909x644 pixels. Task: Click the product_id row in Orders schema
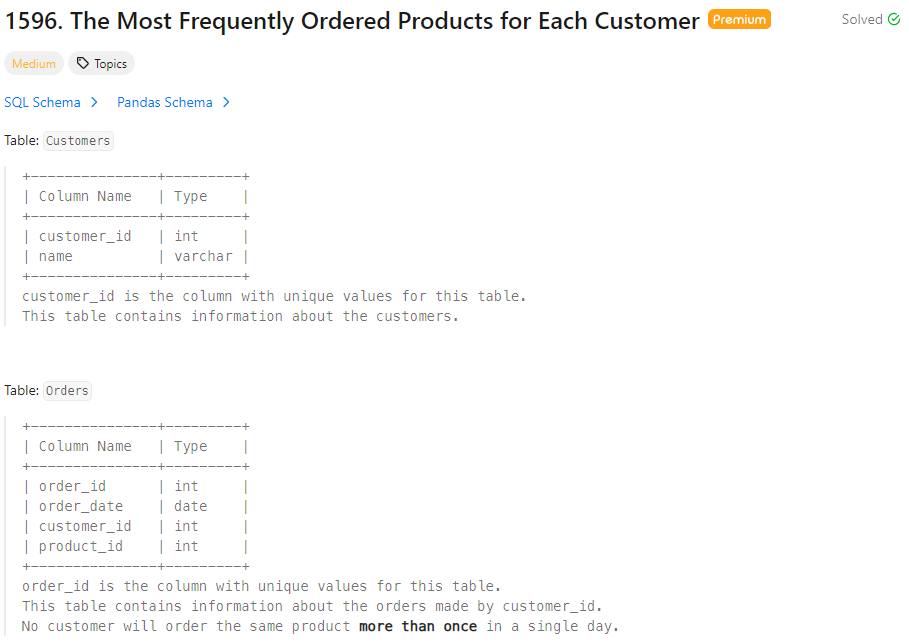point(136,546)
